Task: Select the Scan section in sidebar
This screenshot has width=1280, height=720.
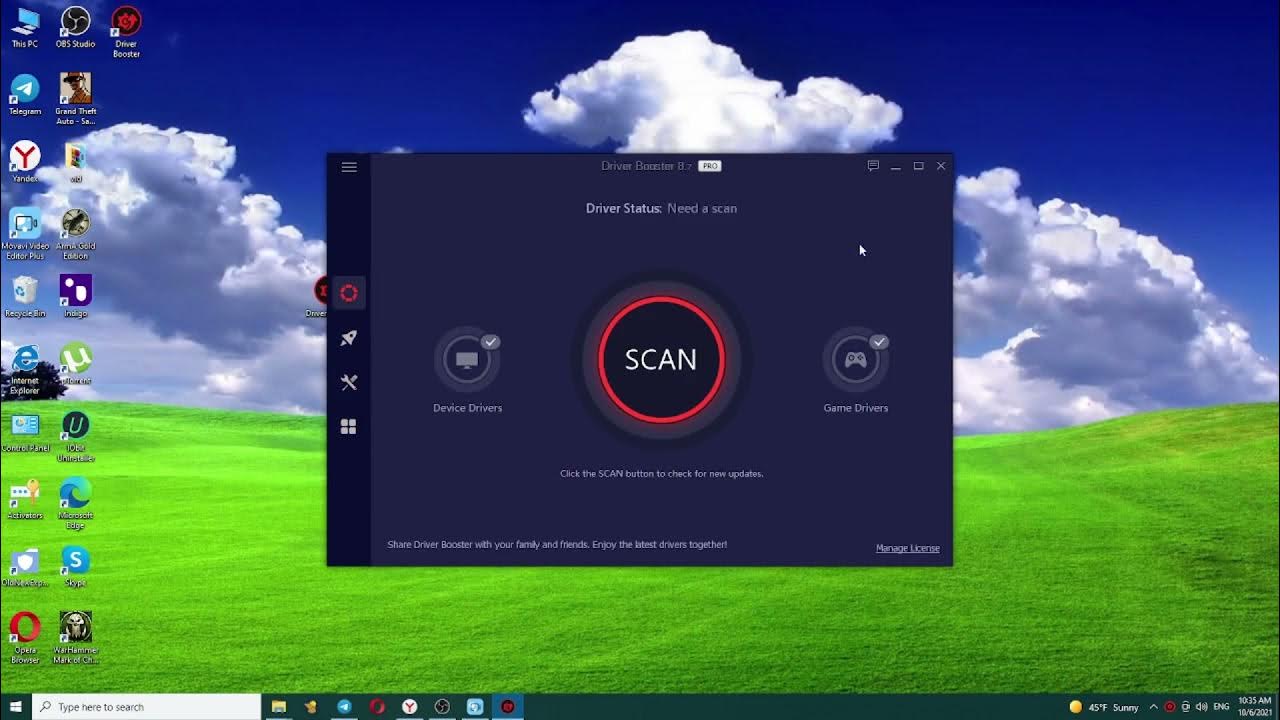Action: coord(349,293)
